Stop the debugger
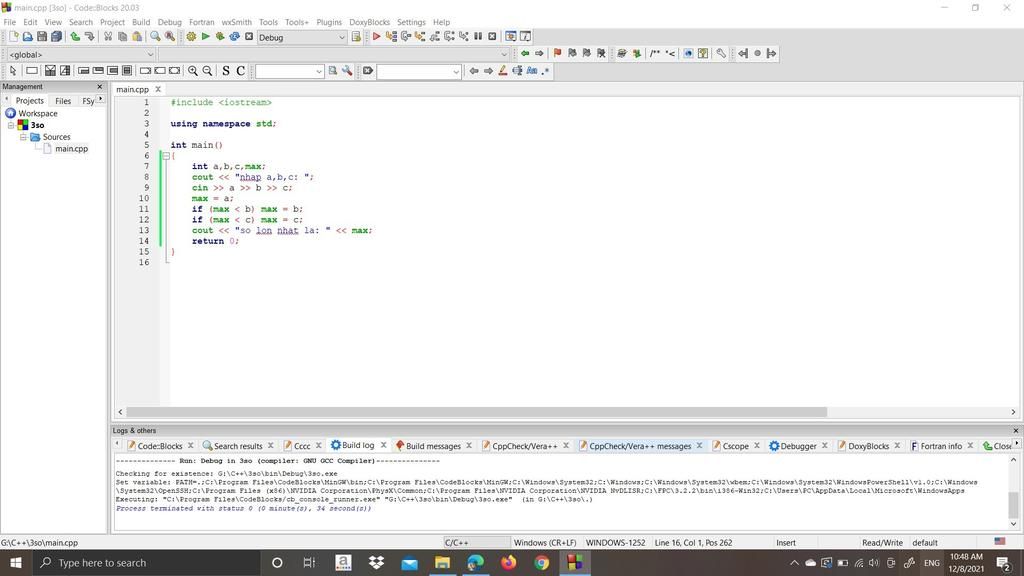 [492, 37]
